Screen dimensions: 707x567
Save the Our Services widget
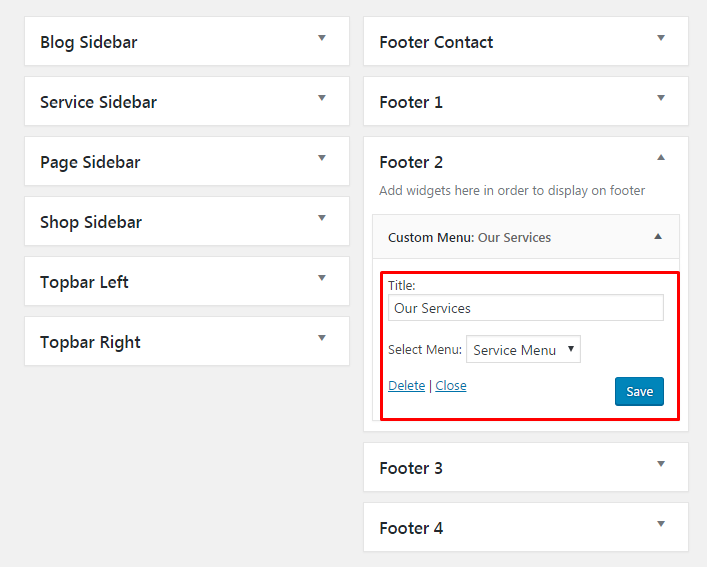[639, 391]
